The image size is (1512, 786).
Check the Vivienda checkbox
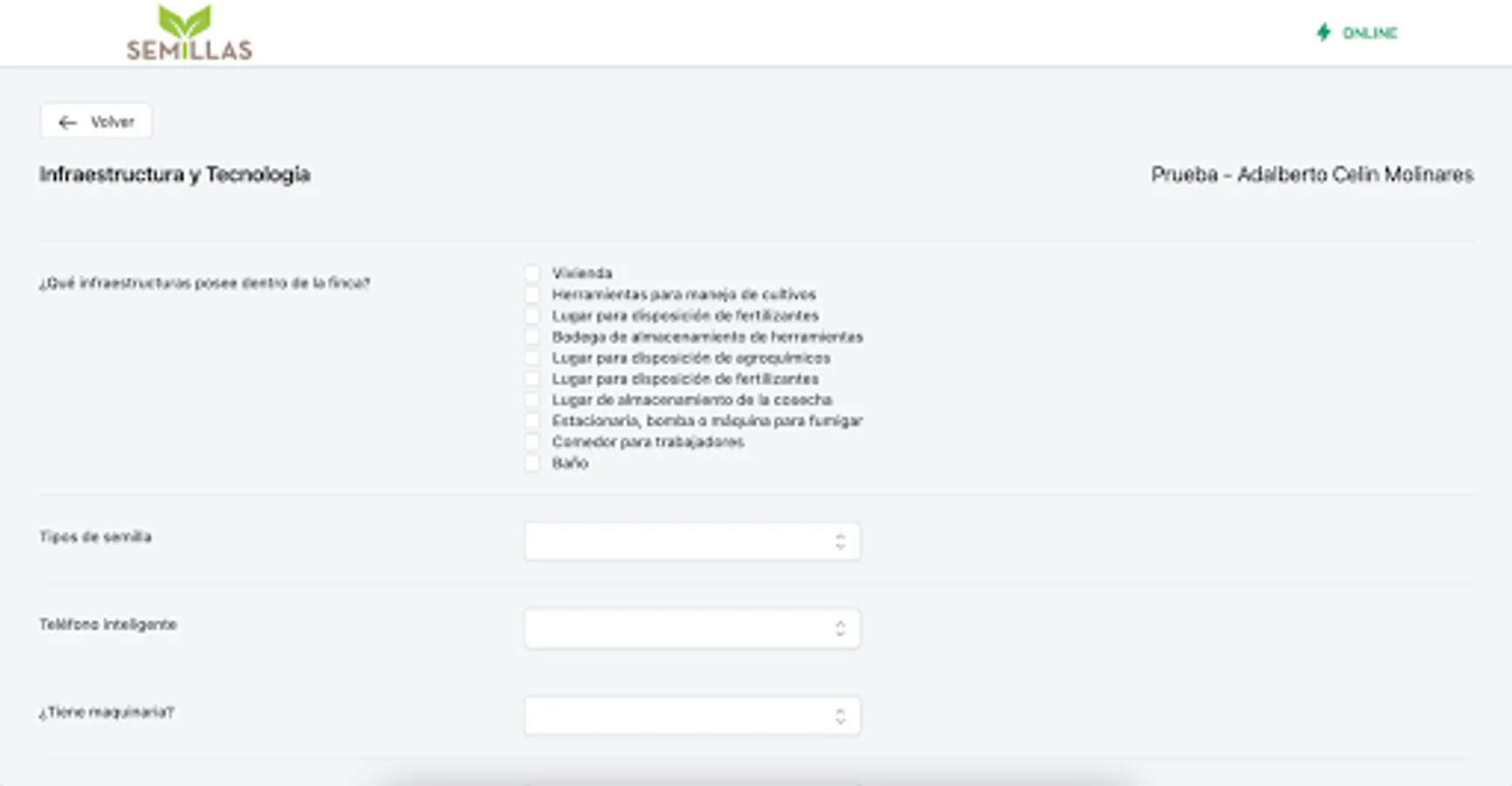click(x=532, y=273)
